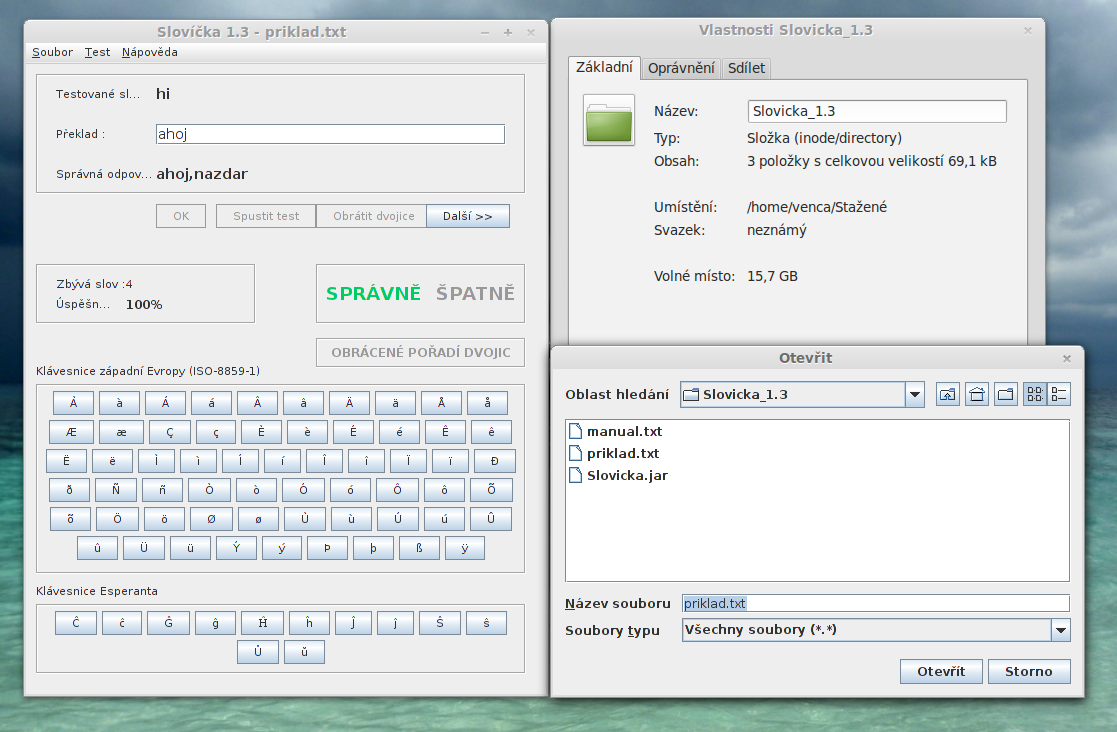The width and height of the screenshot is (1117, 732).
Task: Open the Soubor menu
Action: (52, 52)
